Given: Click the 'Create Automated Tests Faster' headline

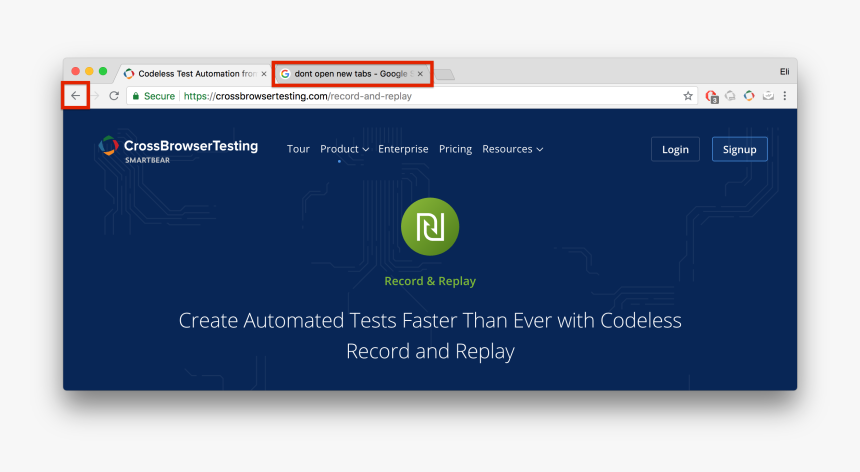Looking at the screenshot, I should 430,335.
